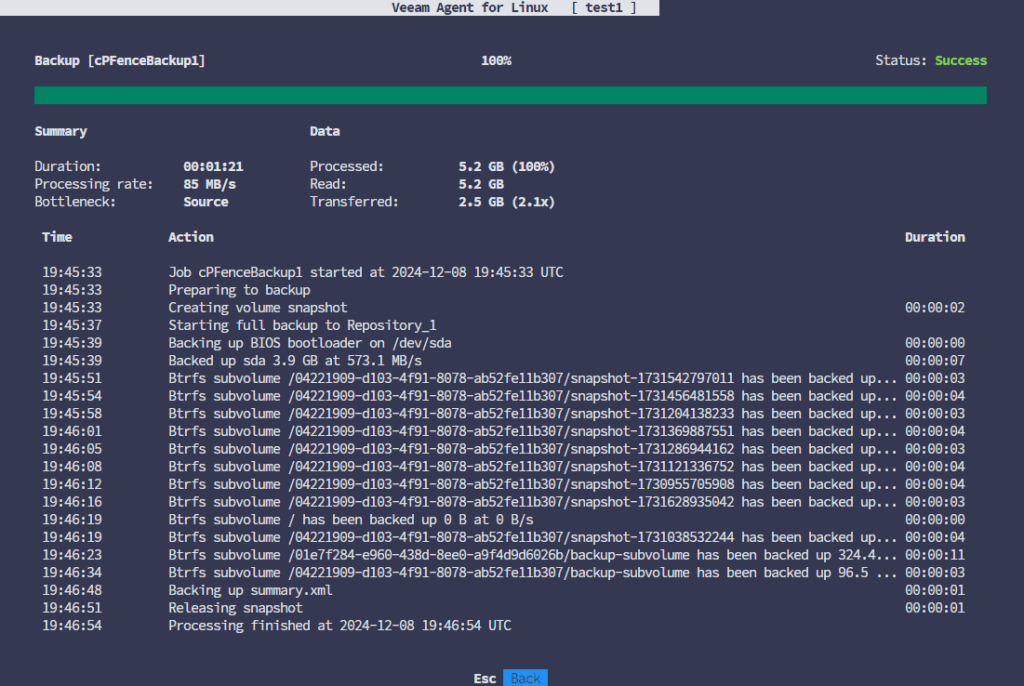Select the 'Creating volume snapshot' log row
Viewport: 1024px width, 686px height.
[257, 308]
